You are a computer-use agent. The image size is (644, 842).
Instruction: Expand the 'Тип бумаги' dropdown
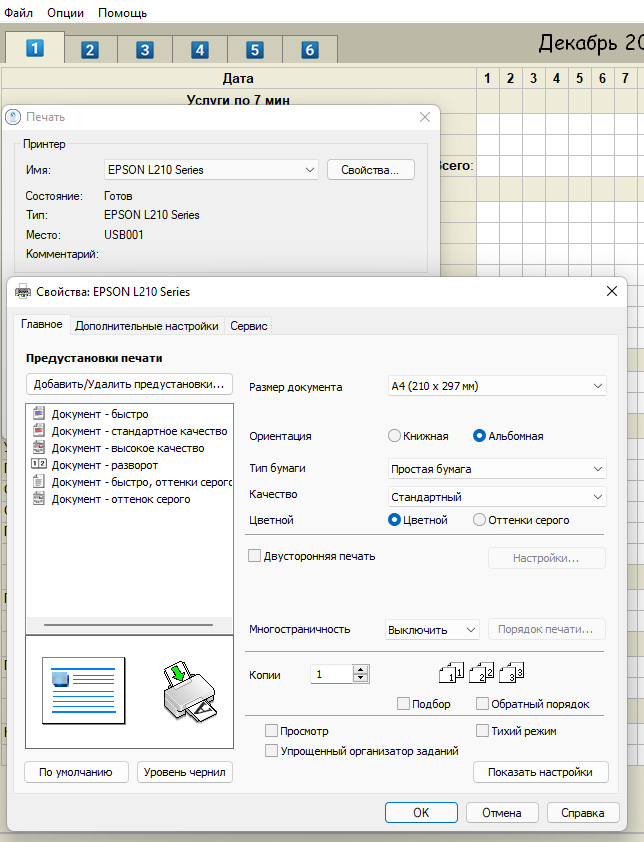tap(497, 468)
